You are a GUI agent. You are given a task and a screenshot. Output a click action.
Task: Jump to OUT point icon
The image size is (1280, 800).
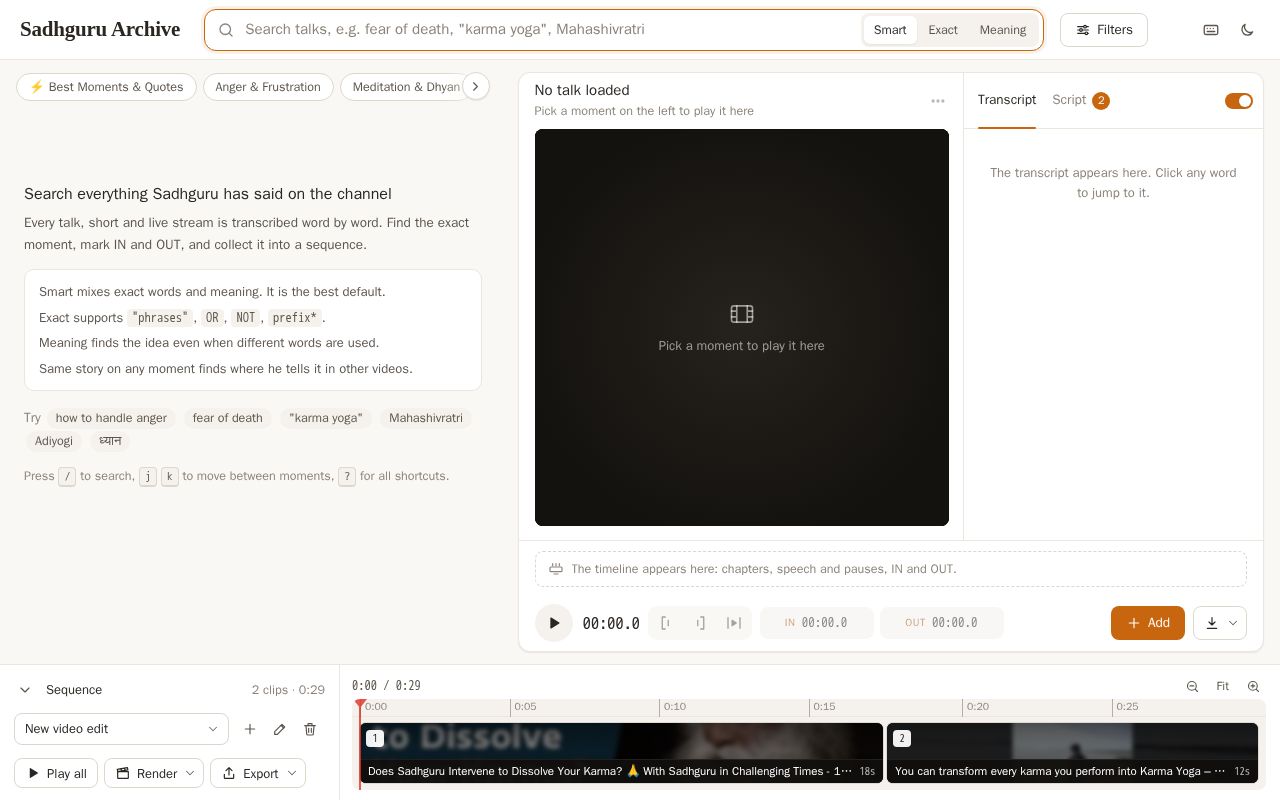coord(734,623)
